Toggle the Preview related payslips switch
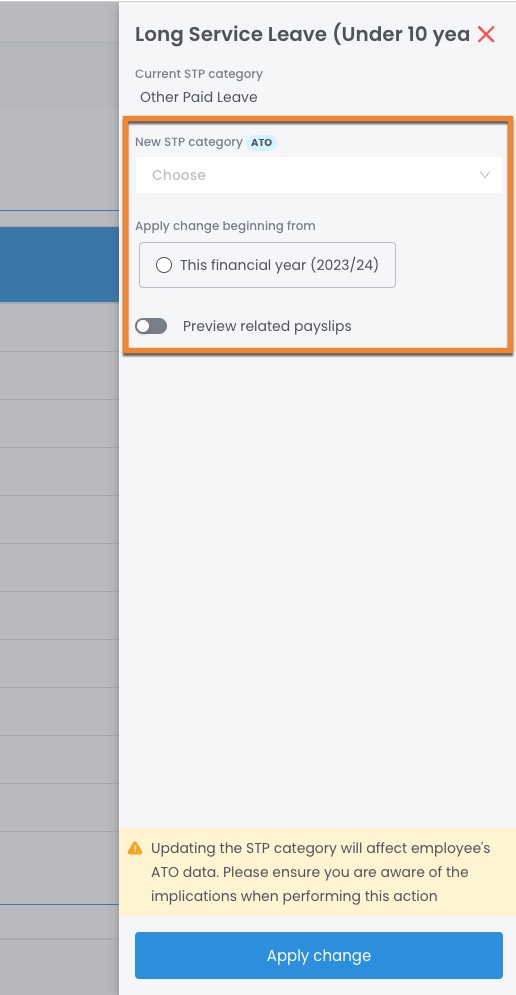Viewport: 516px width, 995px height. click(x=151, y=326)
